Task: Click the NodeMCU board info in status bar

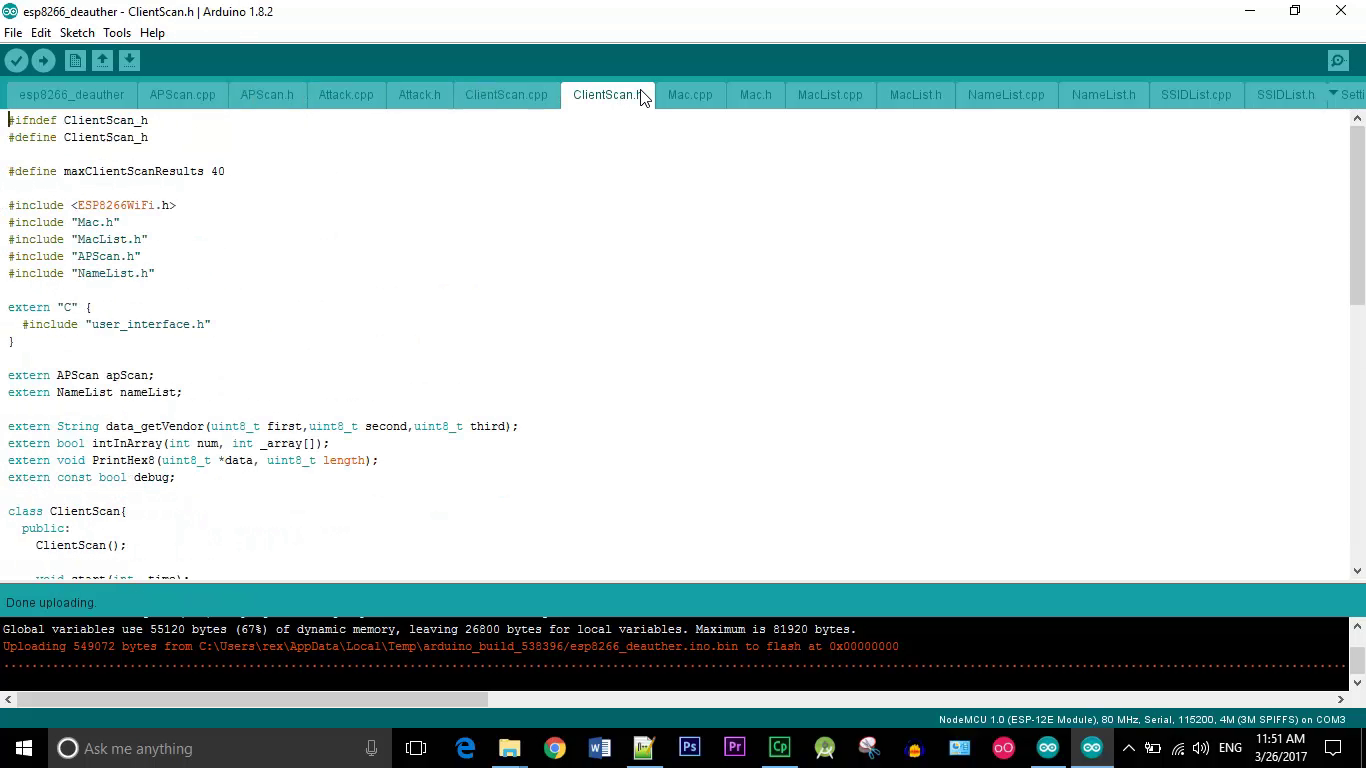Action: click(1142, 720)
